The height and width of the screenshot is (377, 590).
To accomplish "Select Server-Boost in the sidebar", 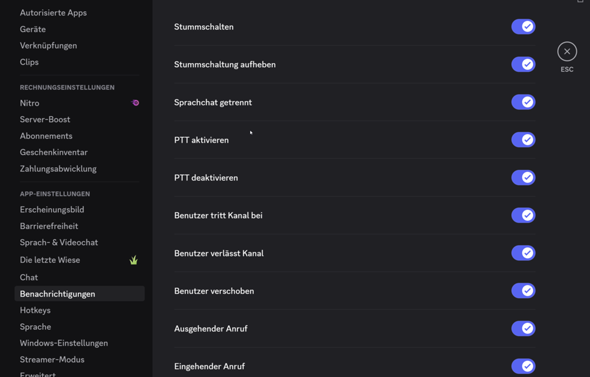I will pyautogui.click(x=79, y=119).
